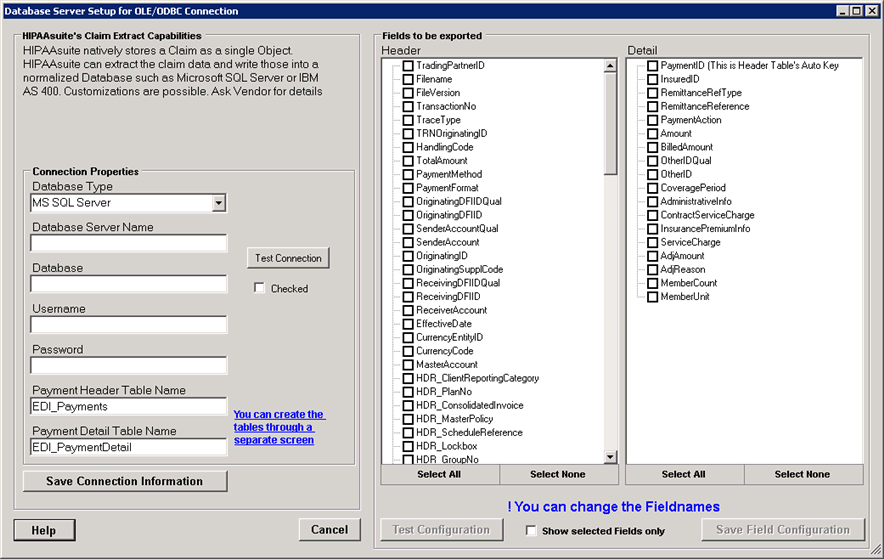Cancel the database setup dialog

pos(329,530)
